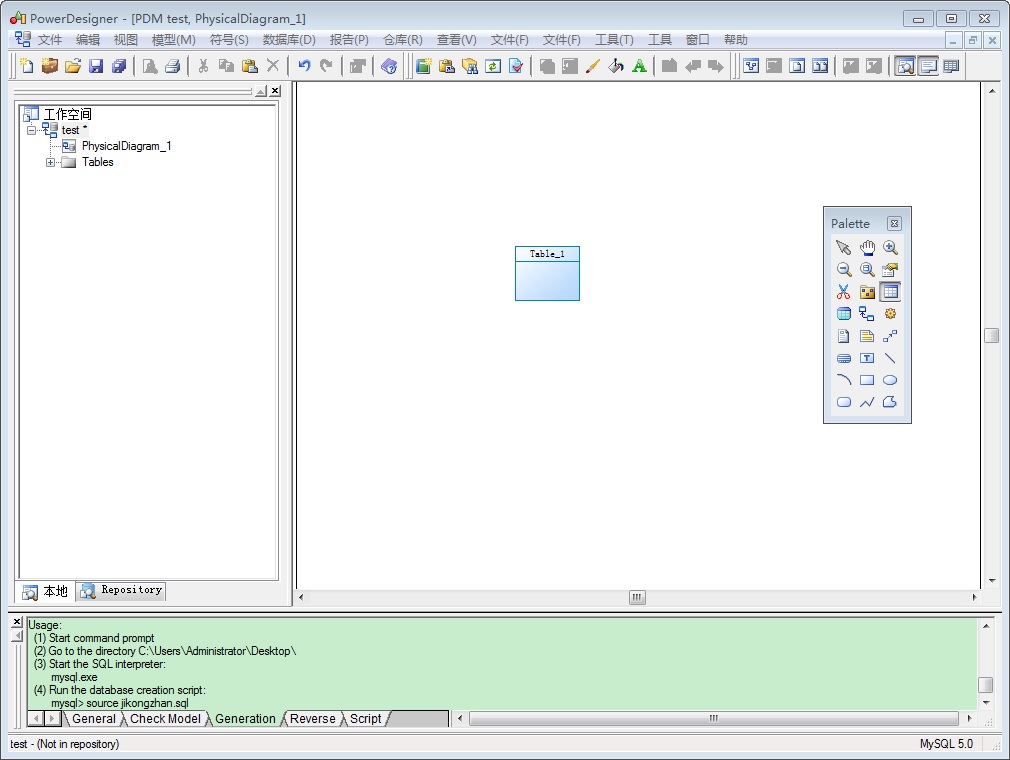Click the output pane horizontal scrollbar thumb

tap(714, 718)
